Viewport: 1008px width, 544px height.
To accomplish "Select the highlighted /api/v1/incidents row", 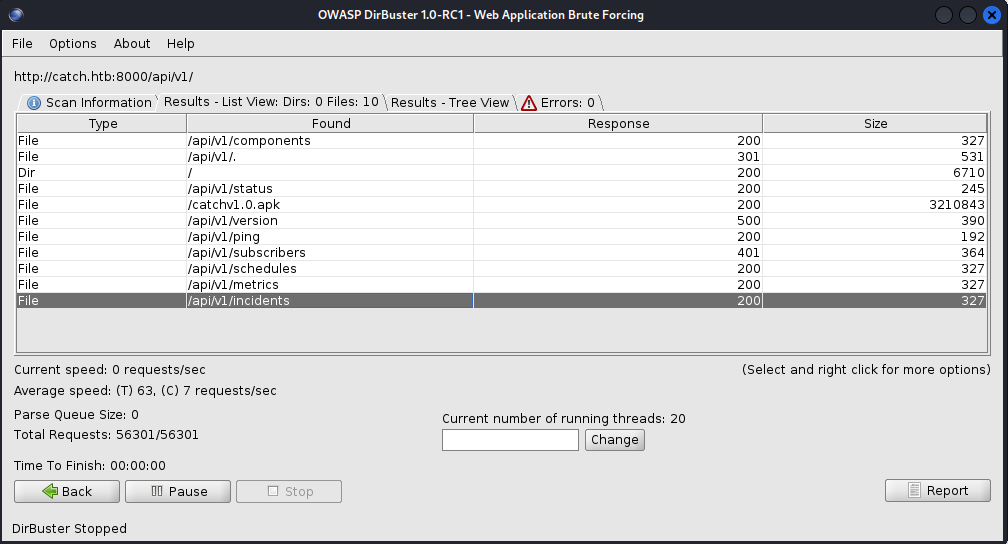I will [501, 300].
